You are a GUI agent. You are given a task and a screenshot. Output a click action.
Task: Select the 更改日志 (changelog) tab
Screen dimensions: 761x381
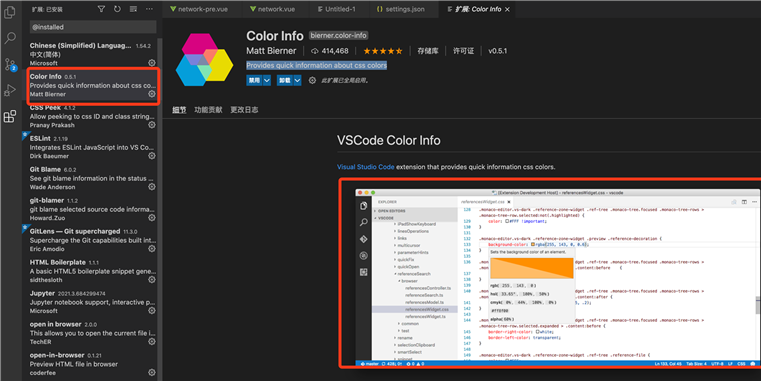pos(244,110)
